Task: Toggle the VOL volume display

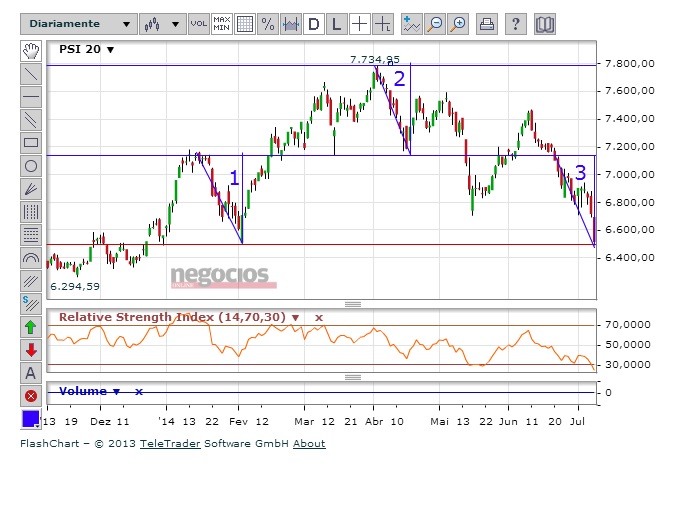Action: tap(199, 24)
